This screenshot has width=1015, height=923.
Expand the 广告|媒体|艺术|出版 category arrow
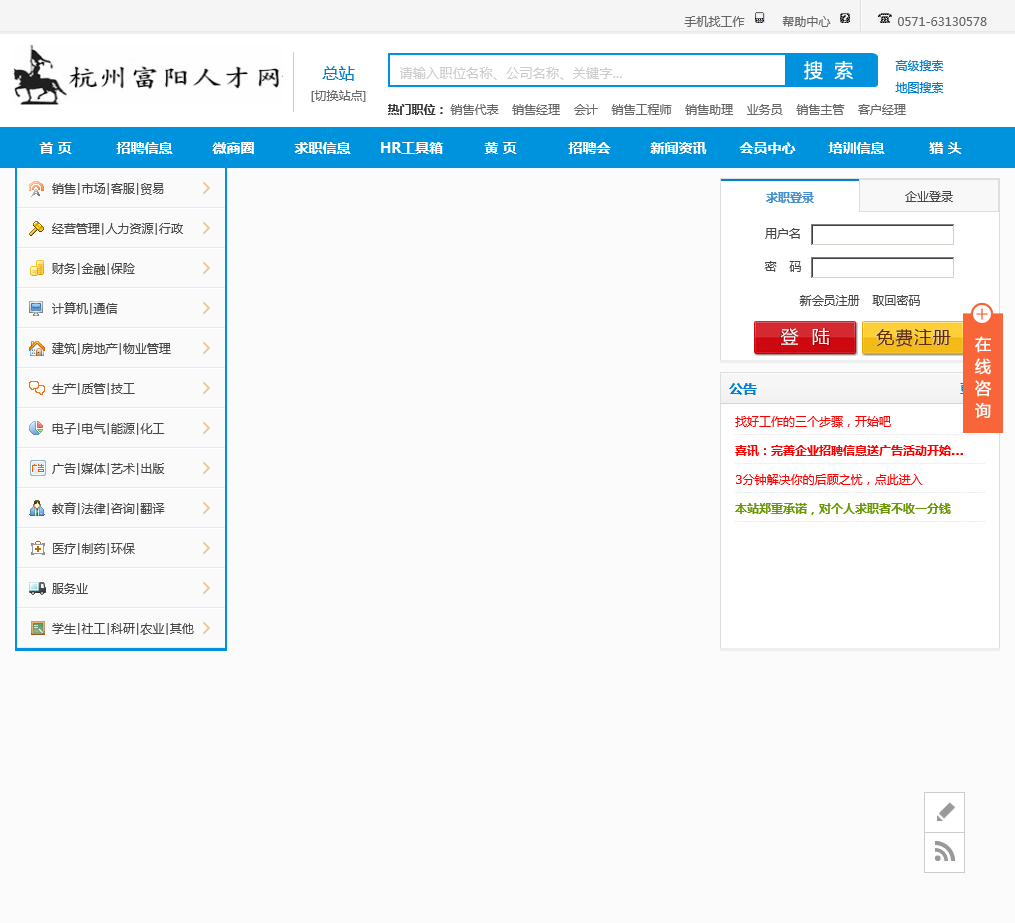(x=206, y=469)
